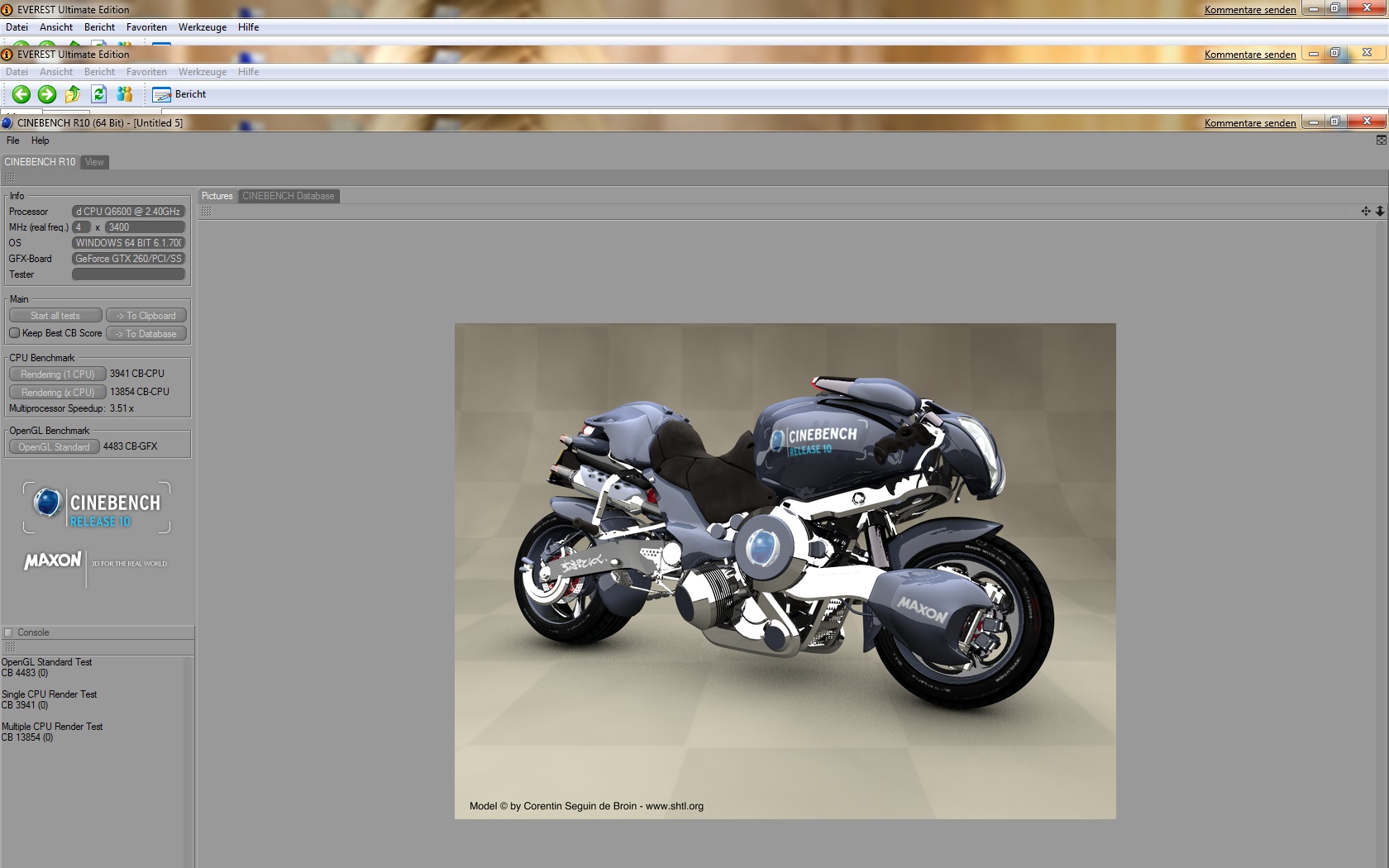Click the 4483 CB-GFX score text
Image resolution: width=1389 pixels, height=868 pixels.
click(x=130, y=446)
